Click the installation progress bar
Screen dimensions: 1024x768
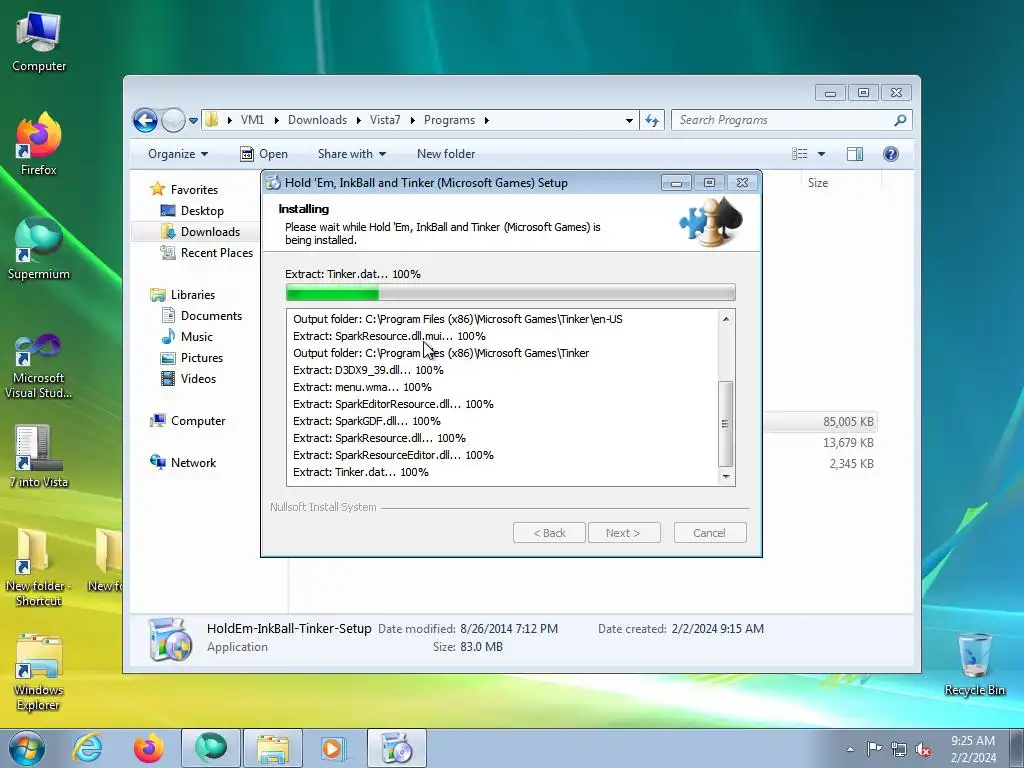[x=511, y=293]
